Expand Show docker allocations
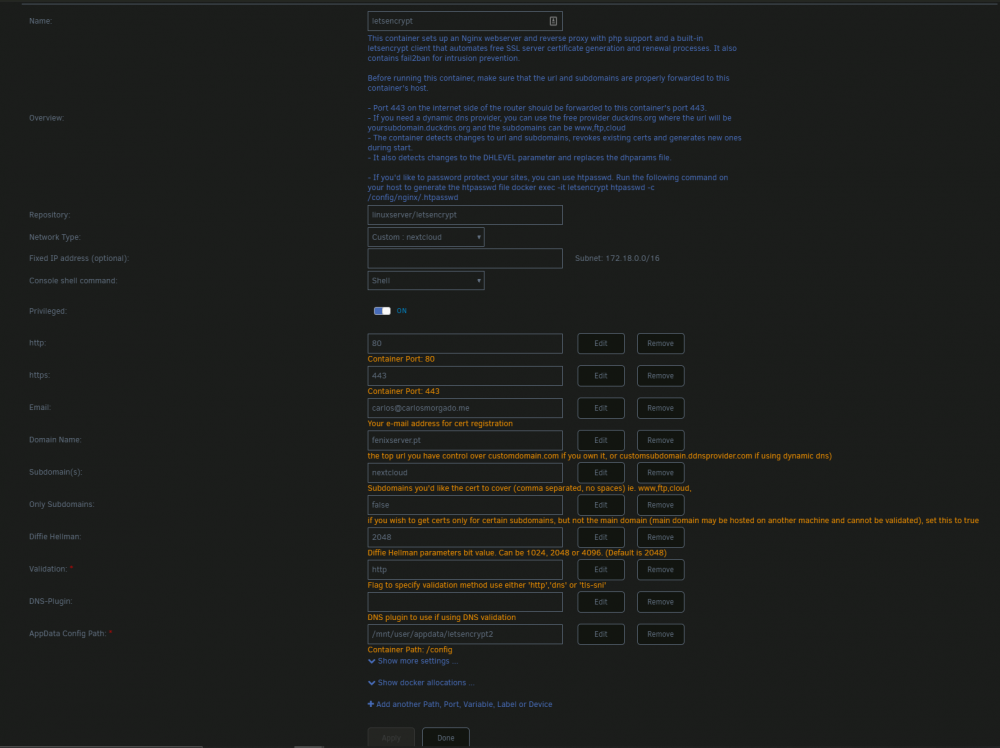Viewport: 1000px width, 748px height. (x=421, y=683)
